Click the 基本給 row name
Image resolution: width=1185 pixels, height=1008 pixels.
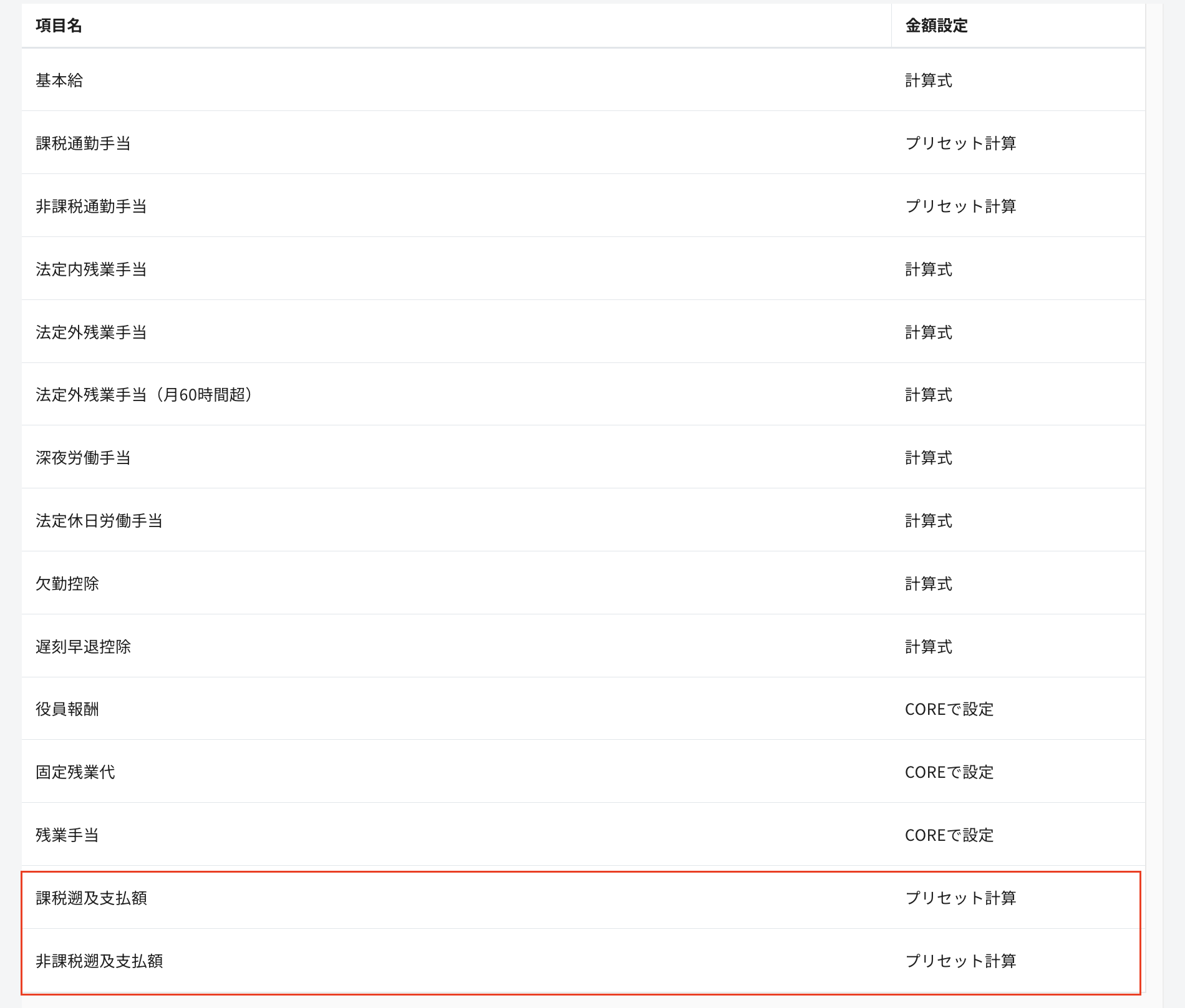[x=59, y=80]
